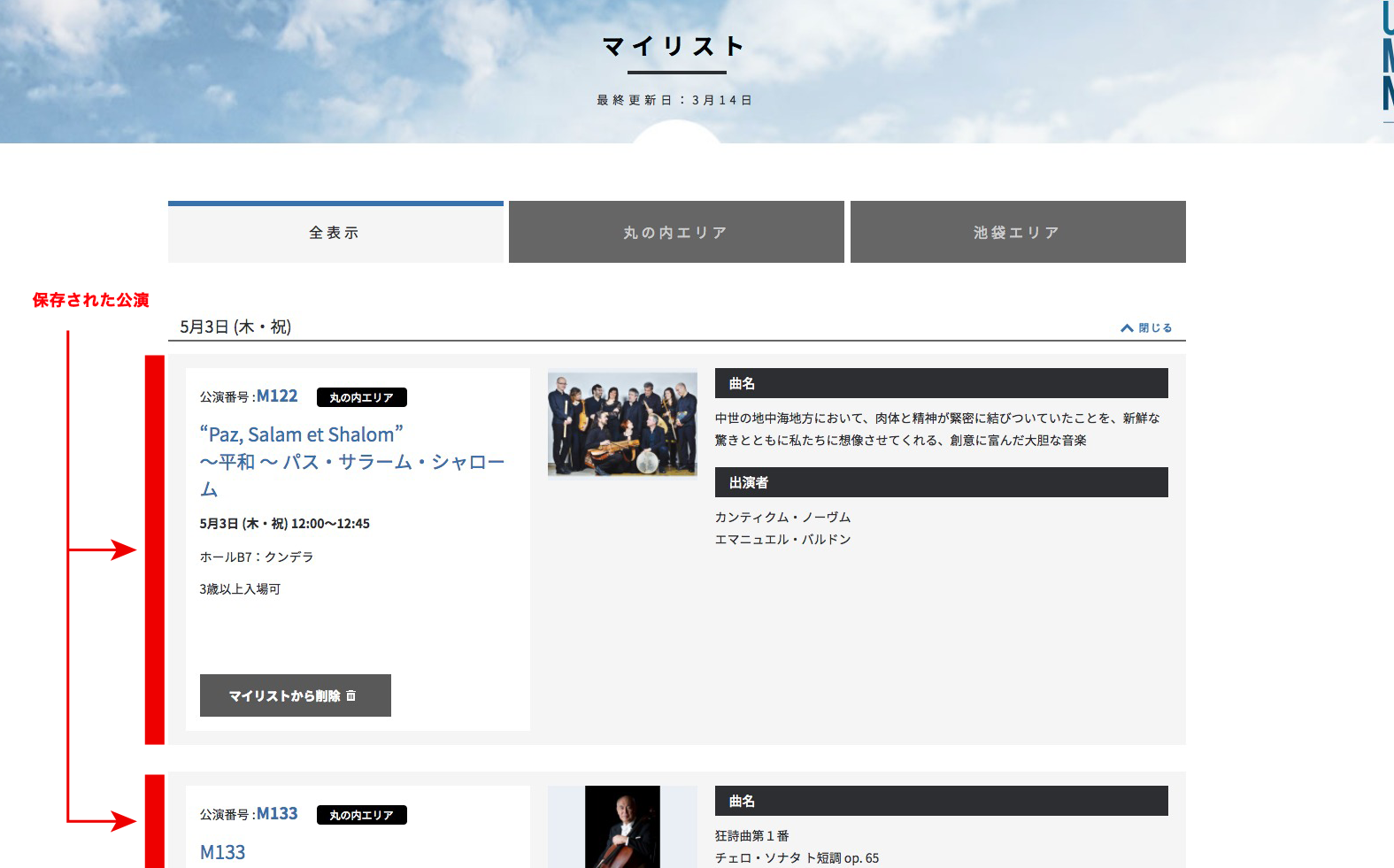
Task: Open the M133 cellist photo
Action: [x=622, y=826]
